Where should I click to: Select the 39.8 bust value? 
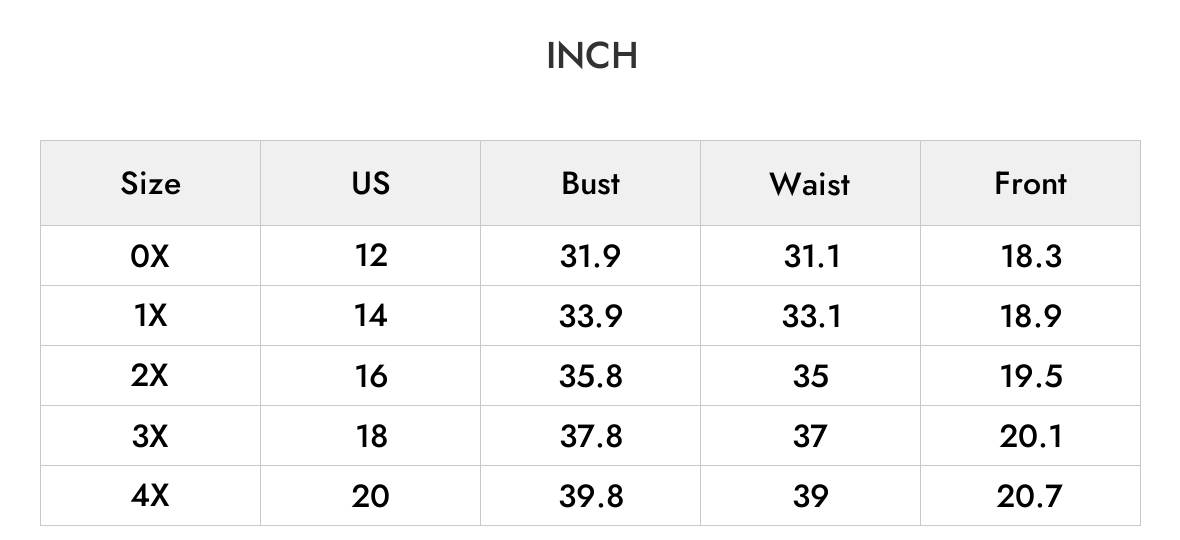coord(590,496)
